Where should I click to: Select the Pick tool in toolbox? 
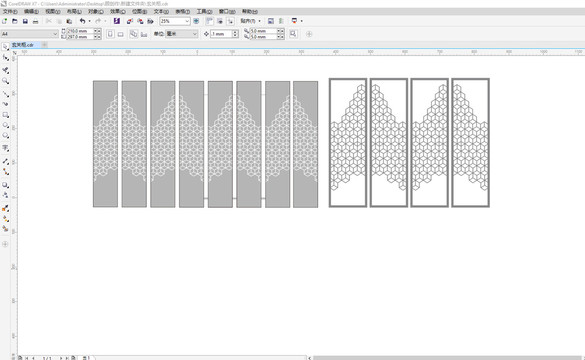[x=5, y=47]
